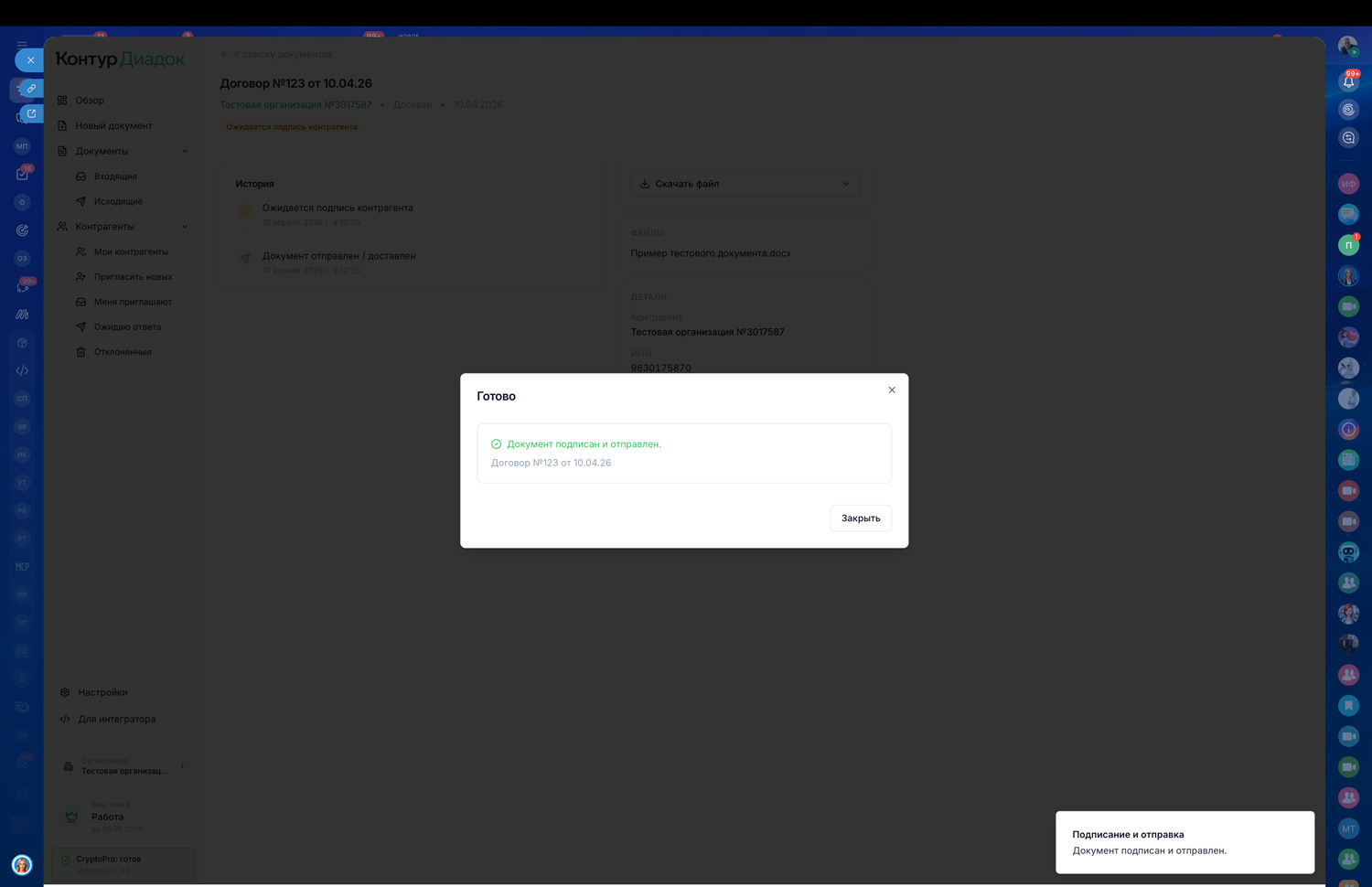This screenshot has width=1372, height=887.
Task: Open the hamburger menu at top left
Action: (x=22, y=44)
